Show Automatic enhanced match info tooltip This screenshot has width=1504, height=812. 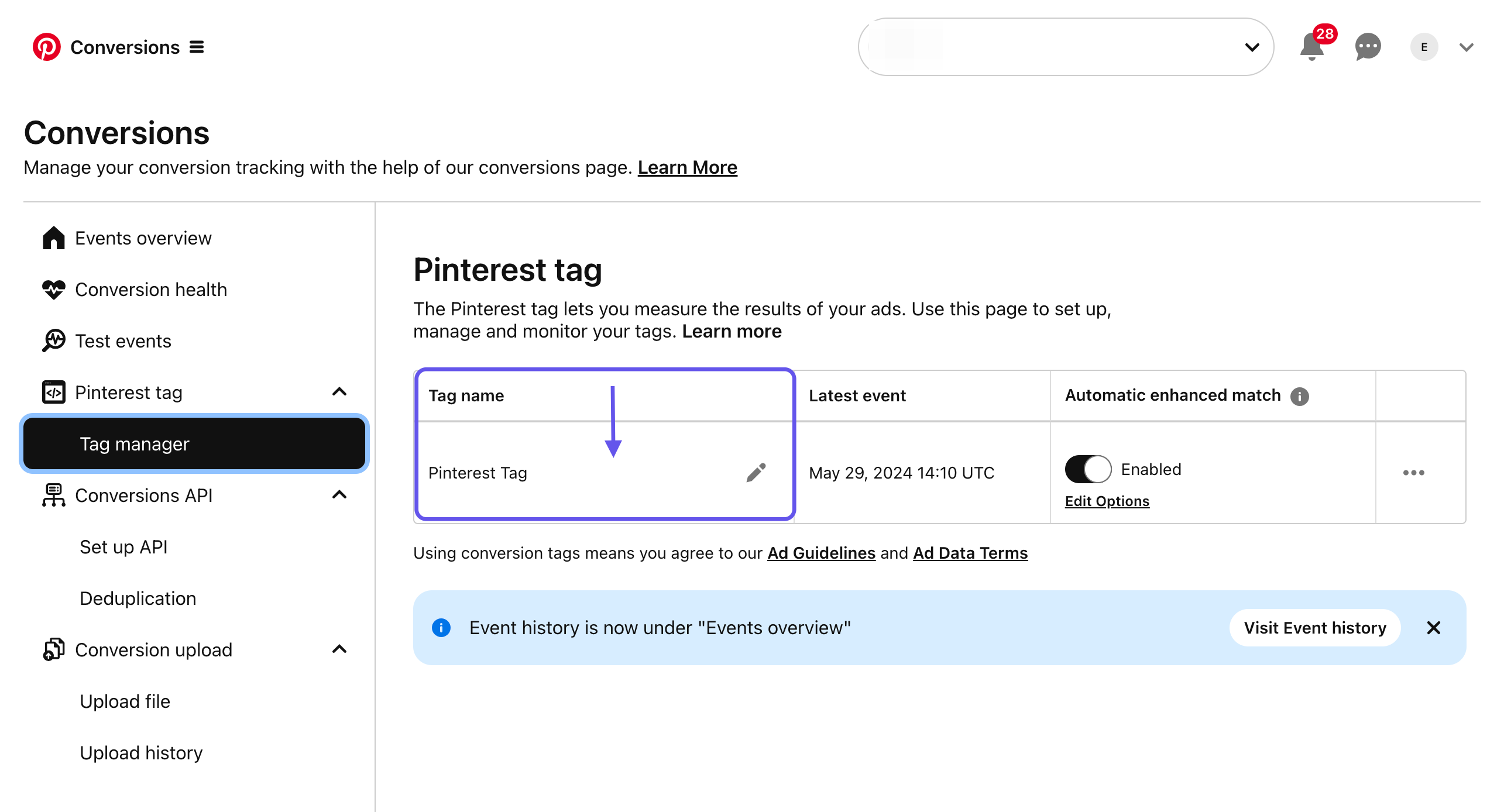(1300, 396)
